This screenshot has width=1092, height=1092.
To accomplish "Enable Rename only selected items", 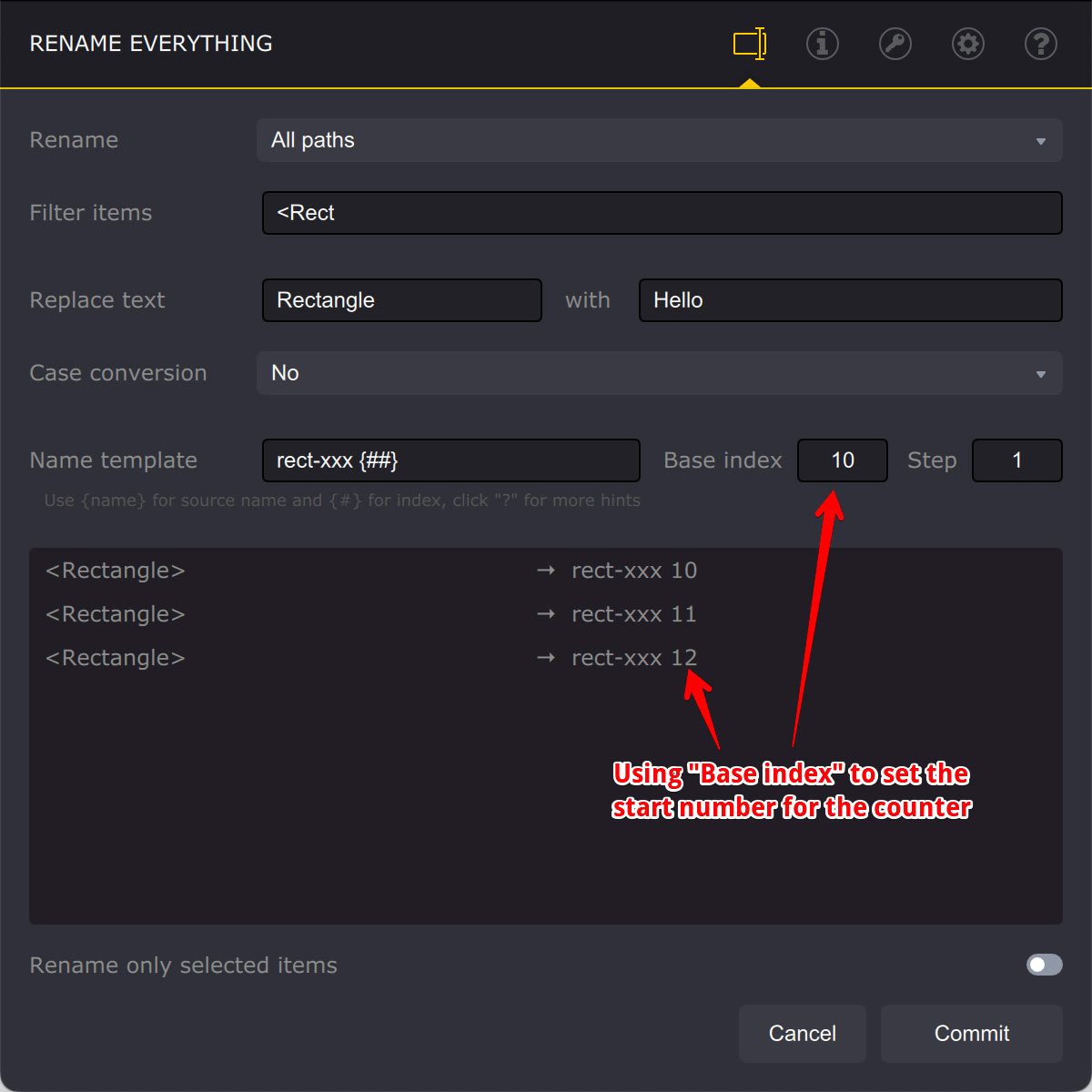I will 1044,965.
